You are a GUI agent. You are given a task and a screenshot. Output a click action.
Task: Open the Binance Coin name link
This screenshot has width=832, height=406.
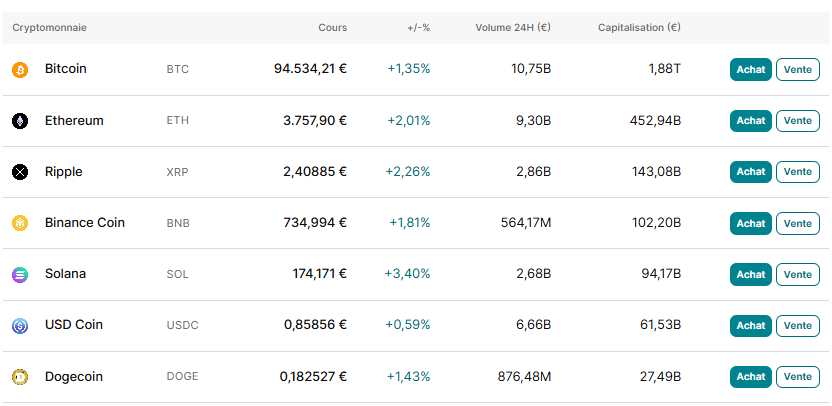[85, 223]
